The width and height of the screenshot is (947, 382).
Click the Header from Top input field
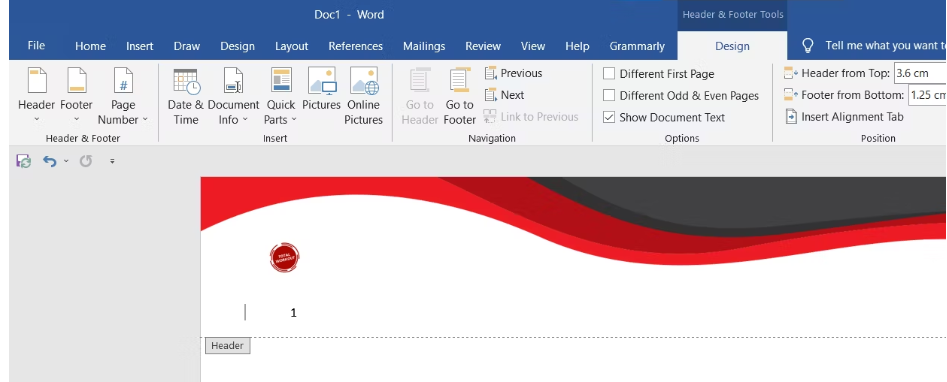coord(920,74)
